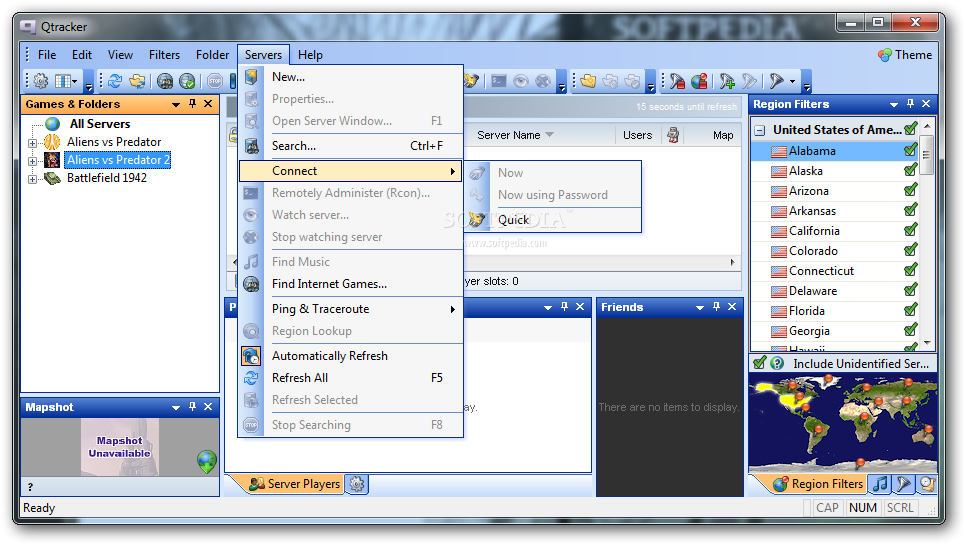
Task: Open Region Filters panel dropdown arrow
Action: pyautogui.click(x=894, y=105)
